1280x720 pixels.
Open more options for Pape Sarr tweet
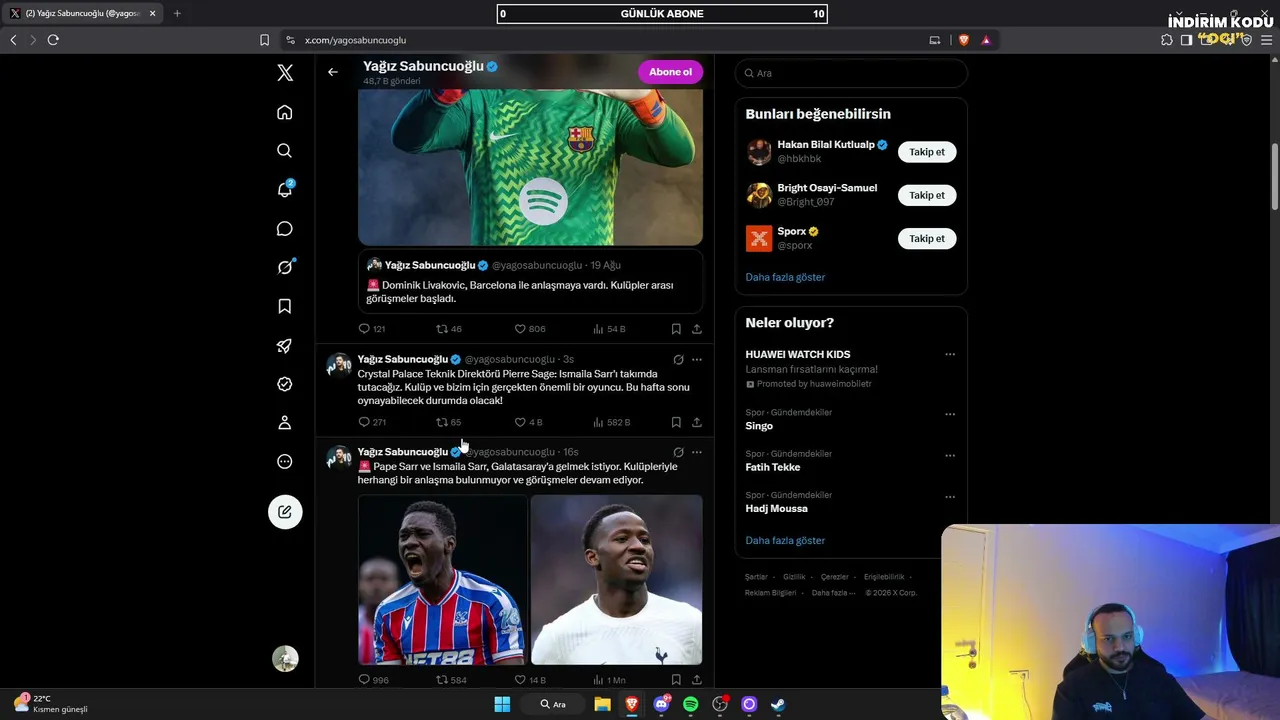(x=697, y=452)
